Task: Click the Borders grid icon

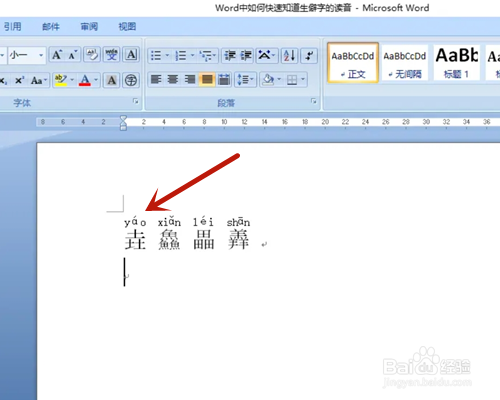Action: 292,80
